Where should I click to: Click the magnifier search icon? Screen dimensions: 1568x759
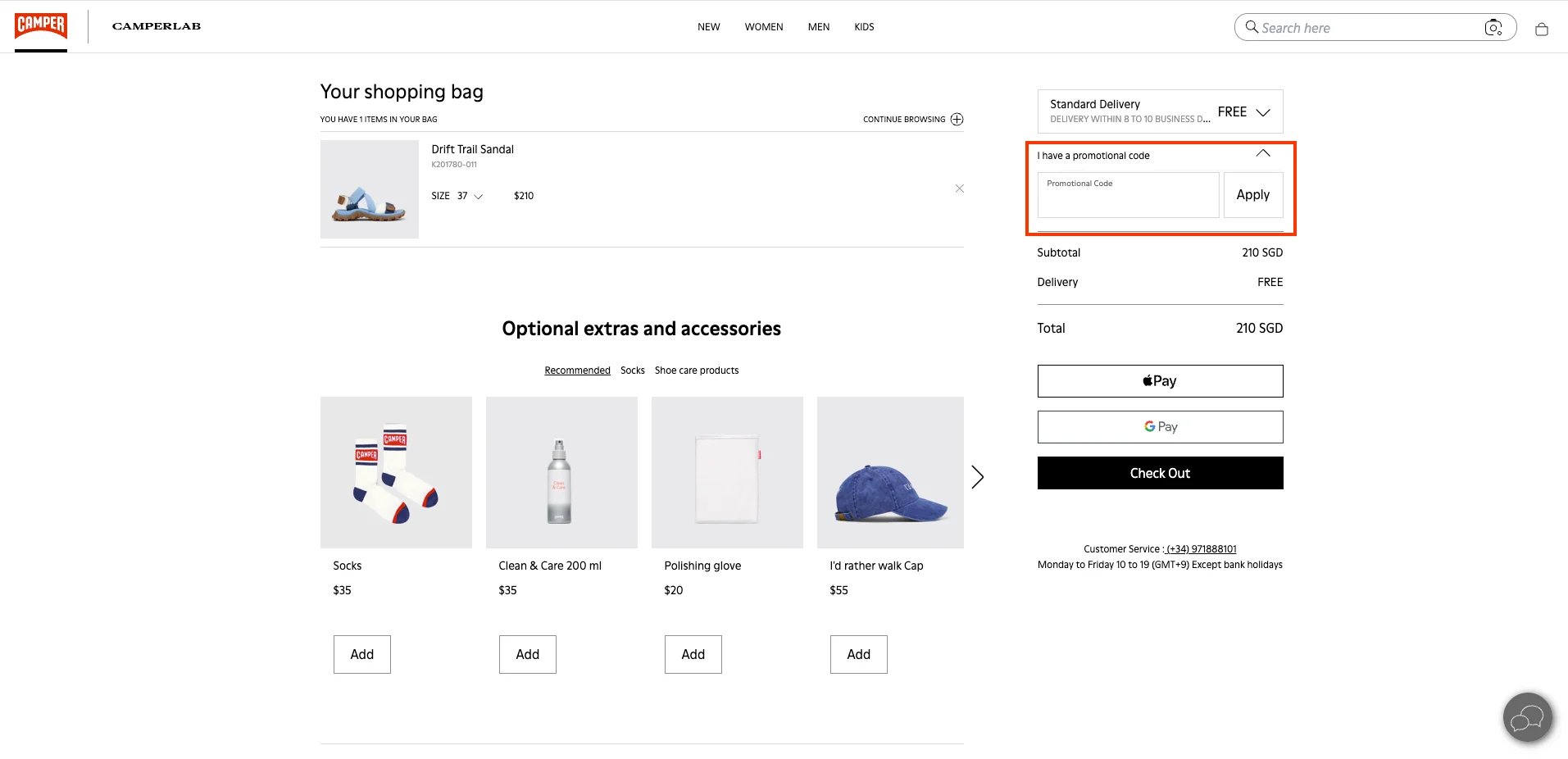point(1252,27)
